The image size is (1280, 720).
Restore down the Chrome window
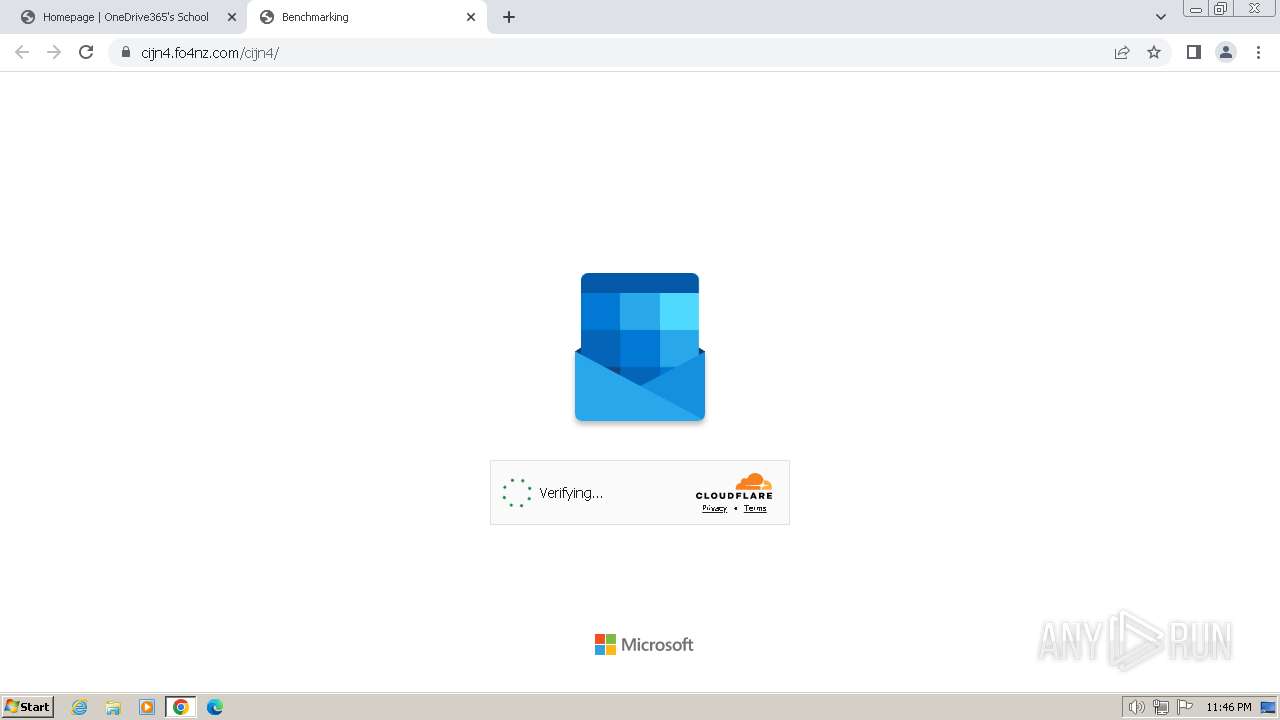(1221, 8)
